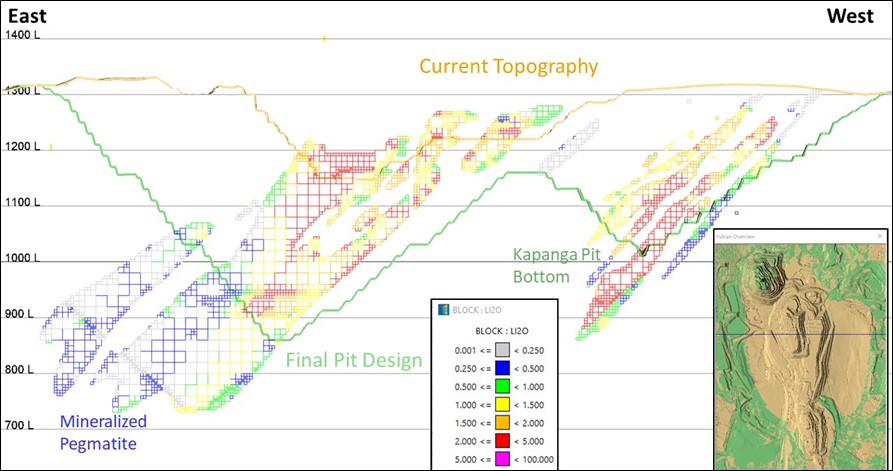Click the East direction label
This screenshot has width=893, height=471.
tap(27, 17)
